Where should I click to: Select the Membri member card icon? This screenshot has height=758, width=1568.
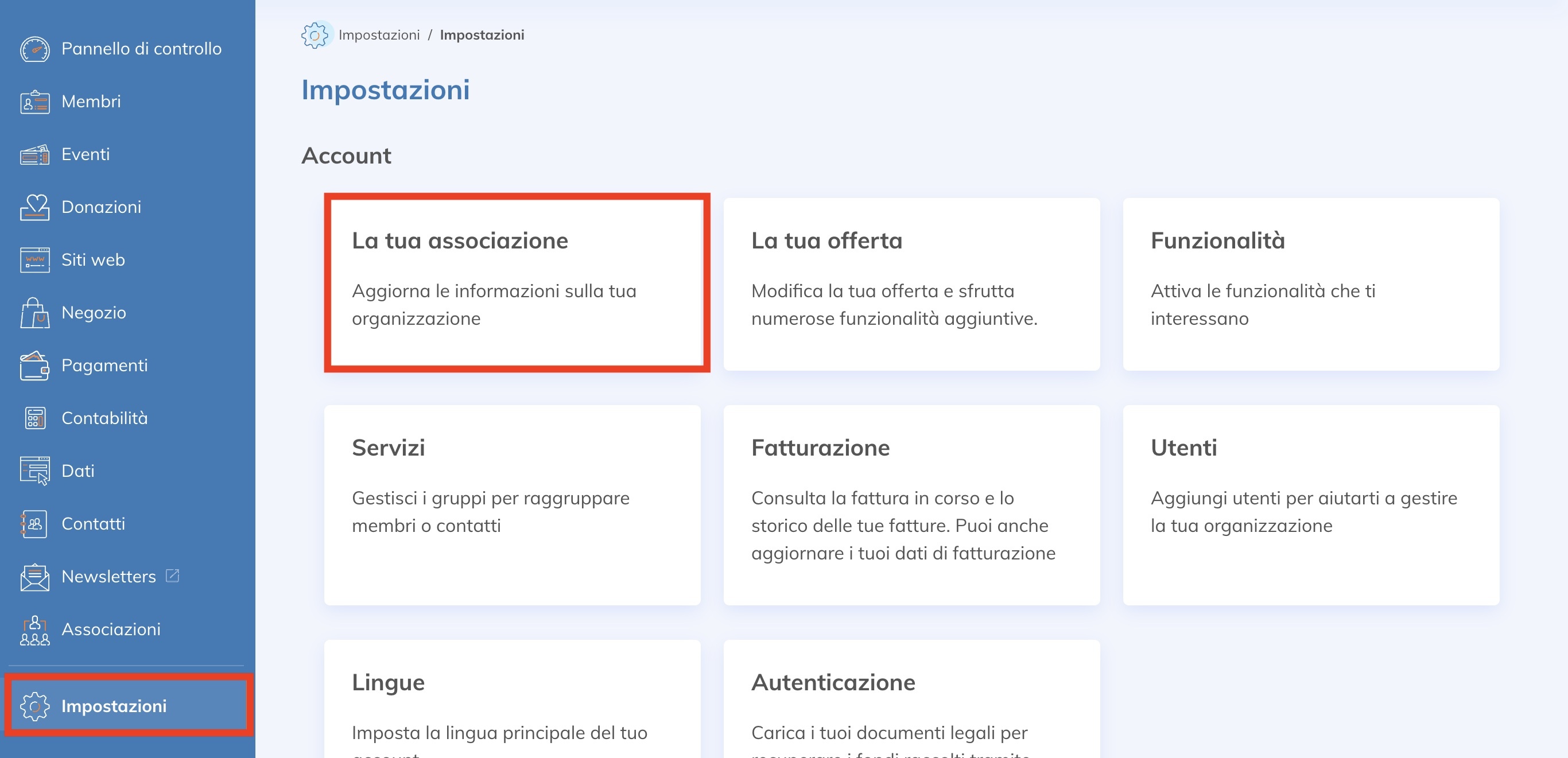coord(34,102)
